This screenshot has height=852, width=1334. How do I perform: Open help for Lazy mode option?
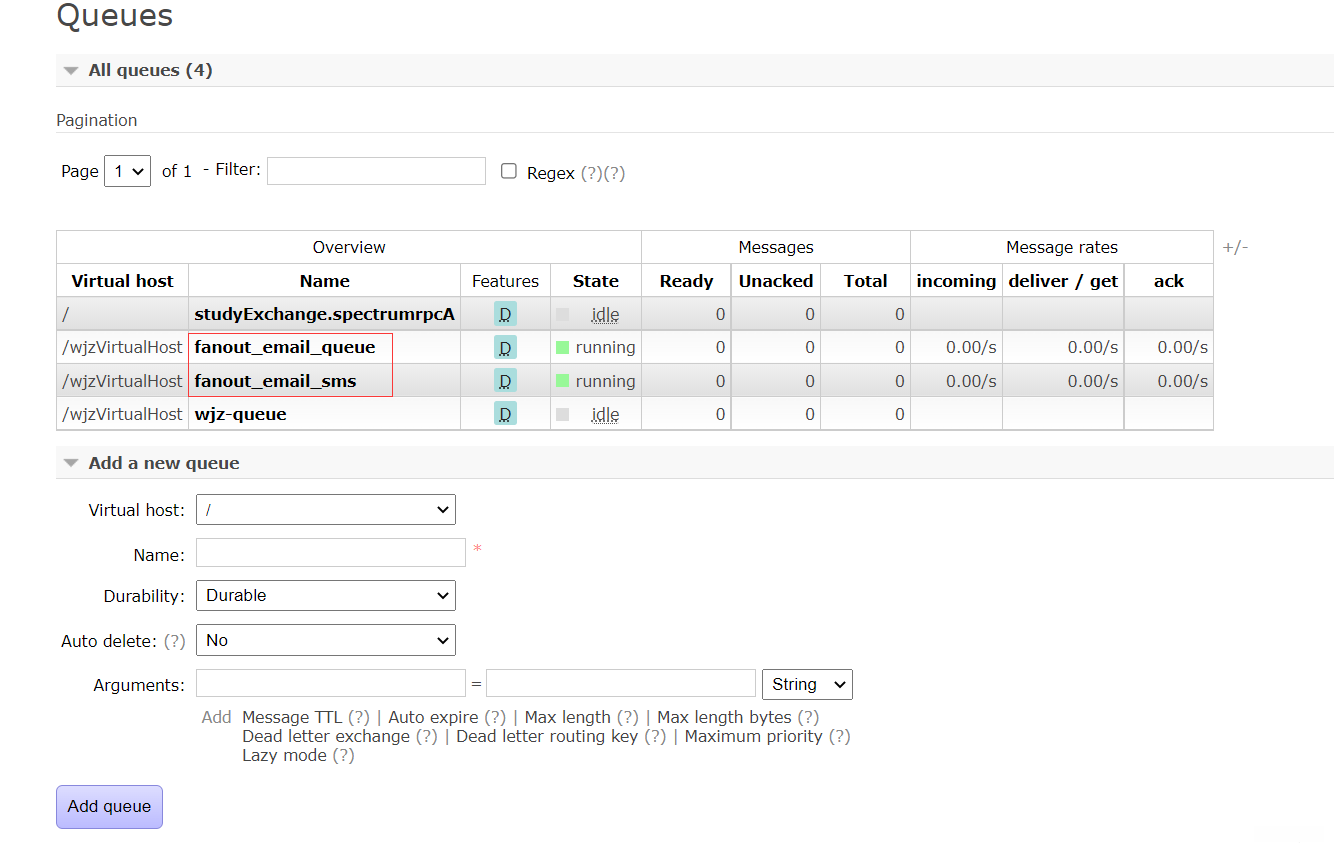pyautogui.click(x=343, y=755)
